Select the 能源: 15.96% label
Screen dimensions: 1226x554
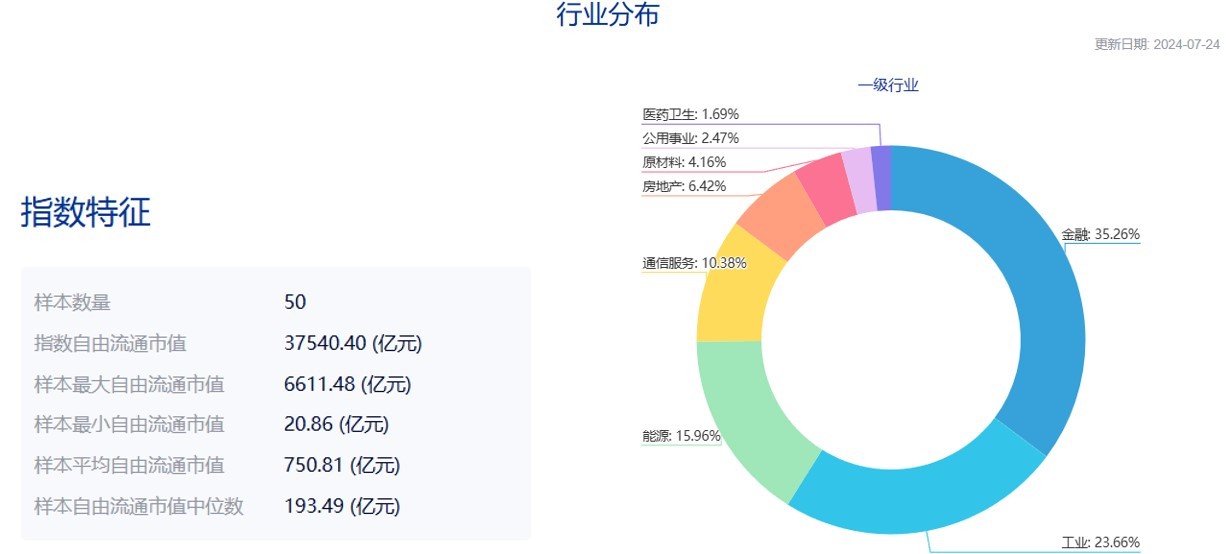681,436
